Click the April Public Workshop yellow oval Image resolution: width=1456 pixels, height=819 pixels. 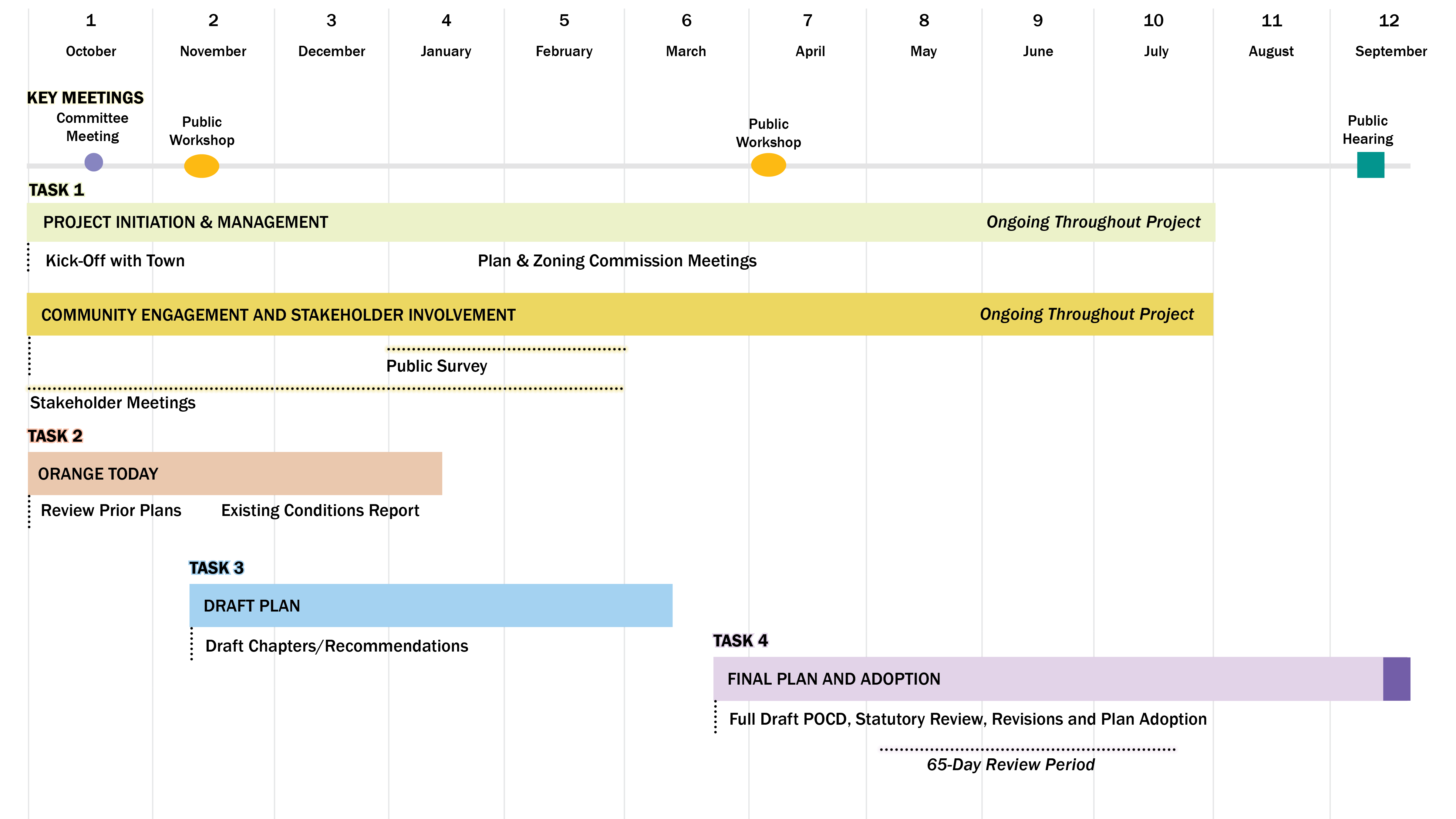768,165
